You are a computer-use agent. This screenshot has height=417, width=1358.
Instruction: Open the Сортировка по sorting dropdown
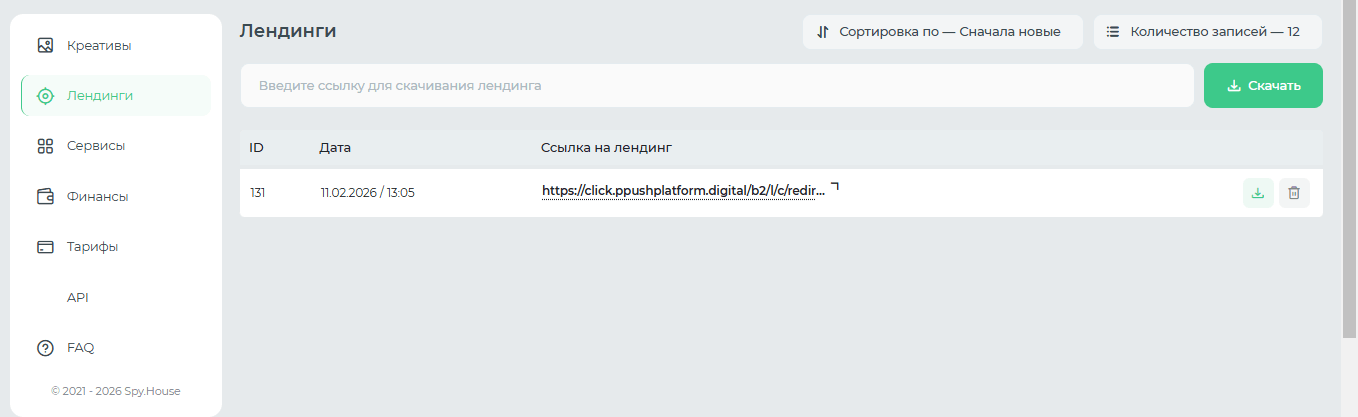[x=942, y=32]
